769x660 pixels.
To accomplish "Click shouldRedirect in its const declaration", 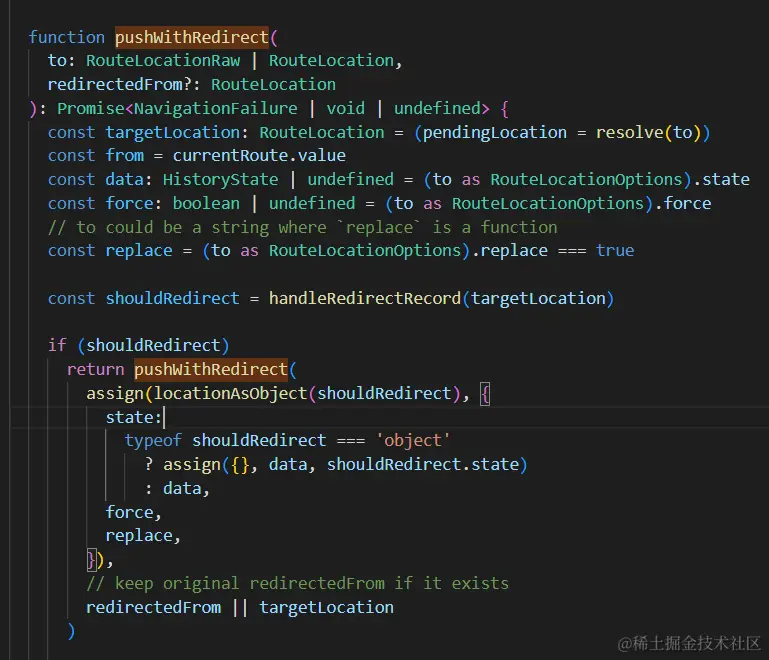I will click(173, 298).
